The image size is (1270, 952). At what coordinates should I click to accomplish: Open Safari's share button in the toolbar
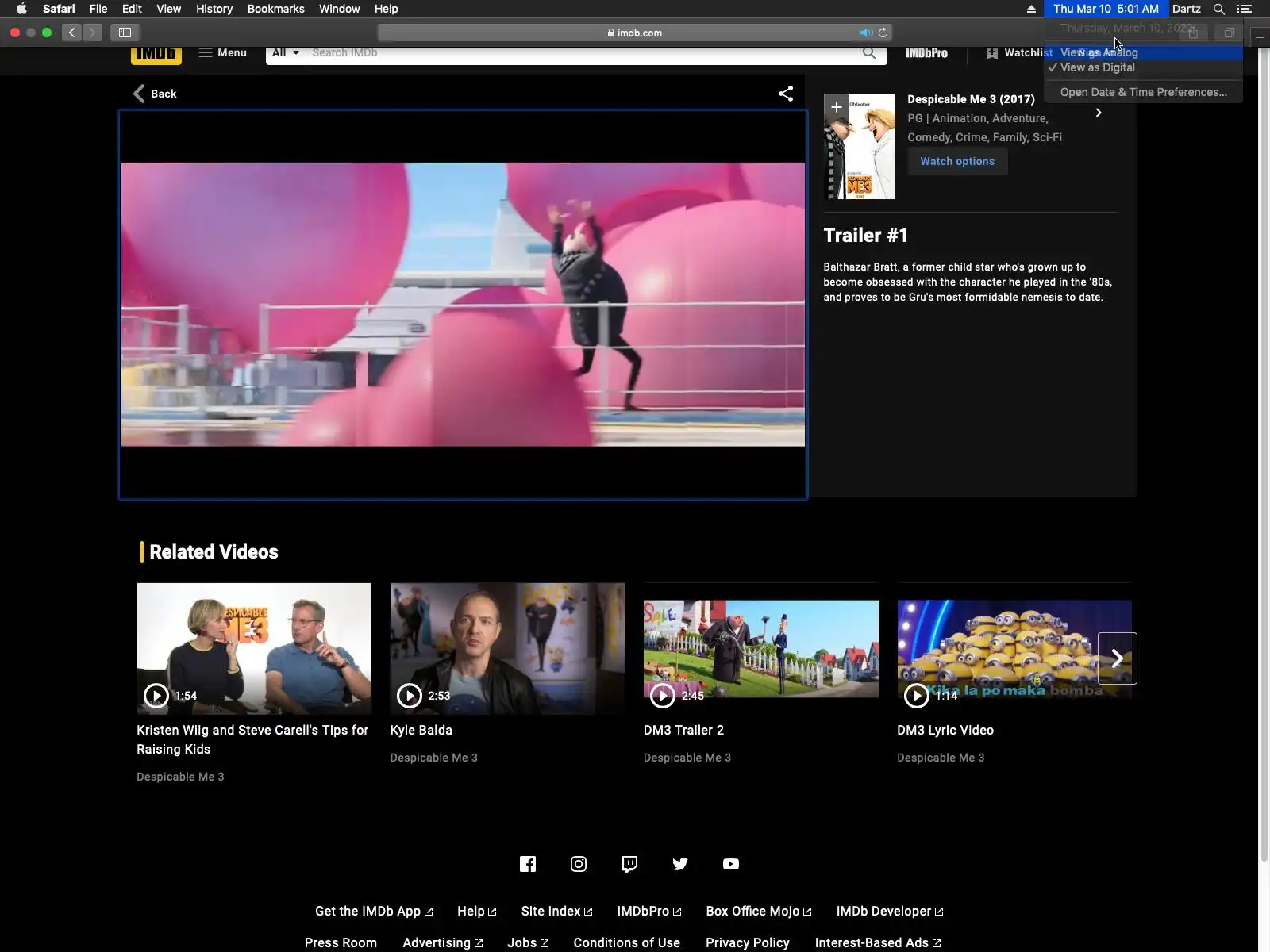1193,33
